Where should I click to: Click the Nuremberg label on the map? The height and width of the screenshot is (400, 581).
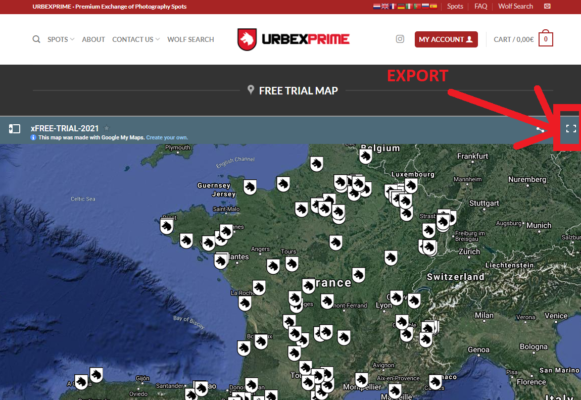tap(527, 180)
